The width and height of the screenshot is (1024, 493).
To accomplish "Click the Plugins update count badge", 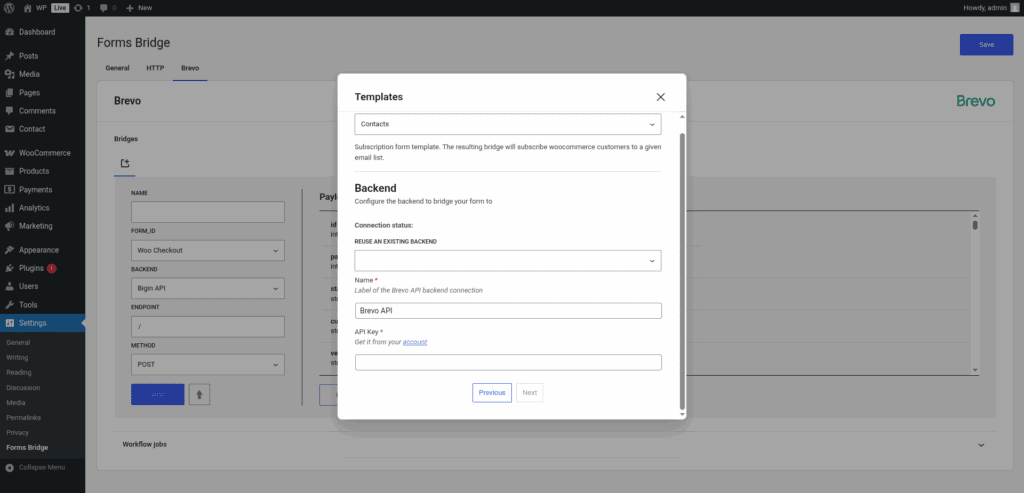I will pyautogui.click(x=52, y=268).
